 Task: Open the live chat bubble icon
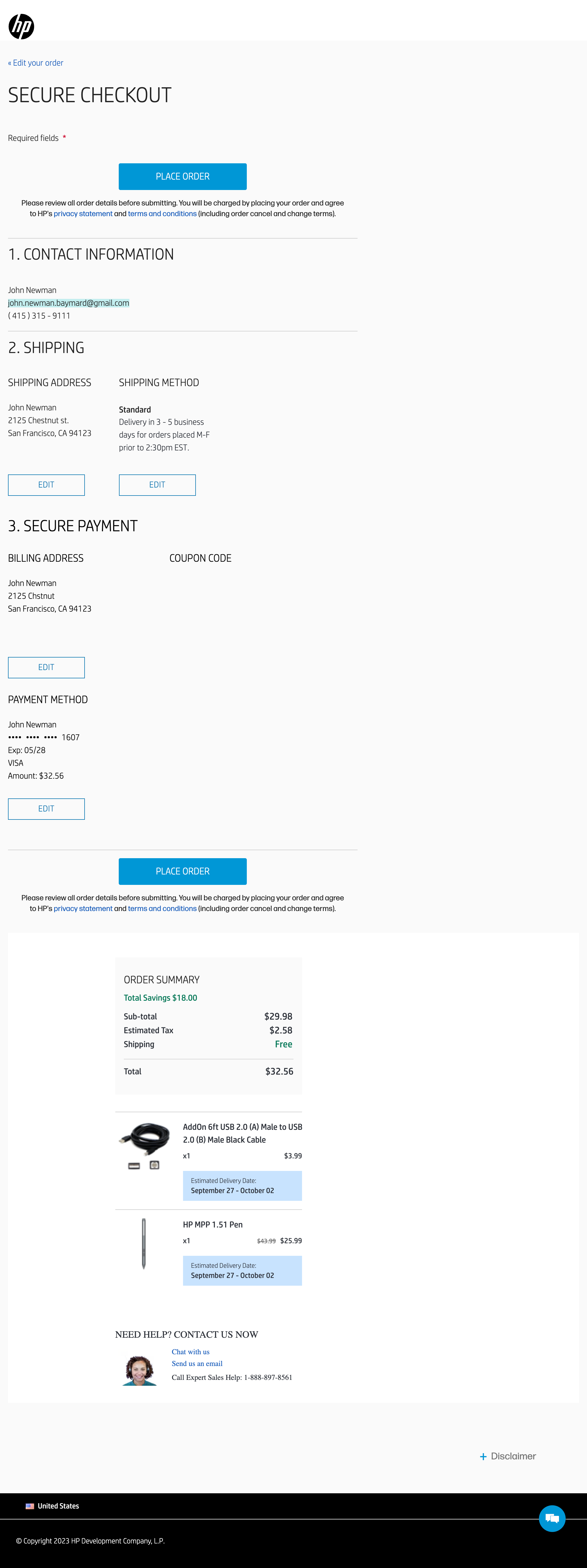552,1518
